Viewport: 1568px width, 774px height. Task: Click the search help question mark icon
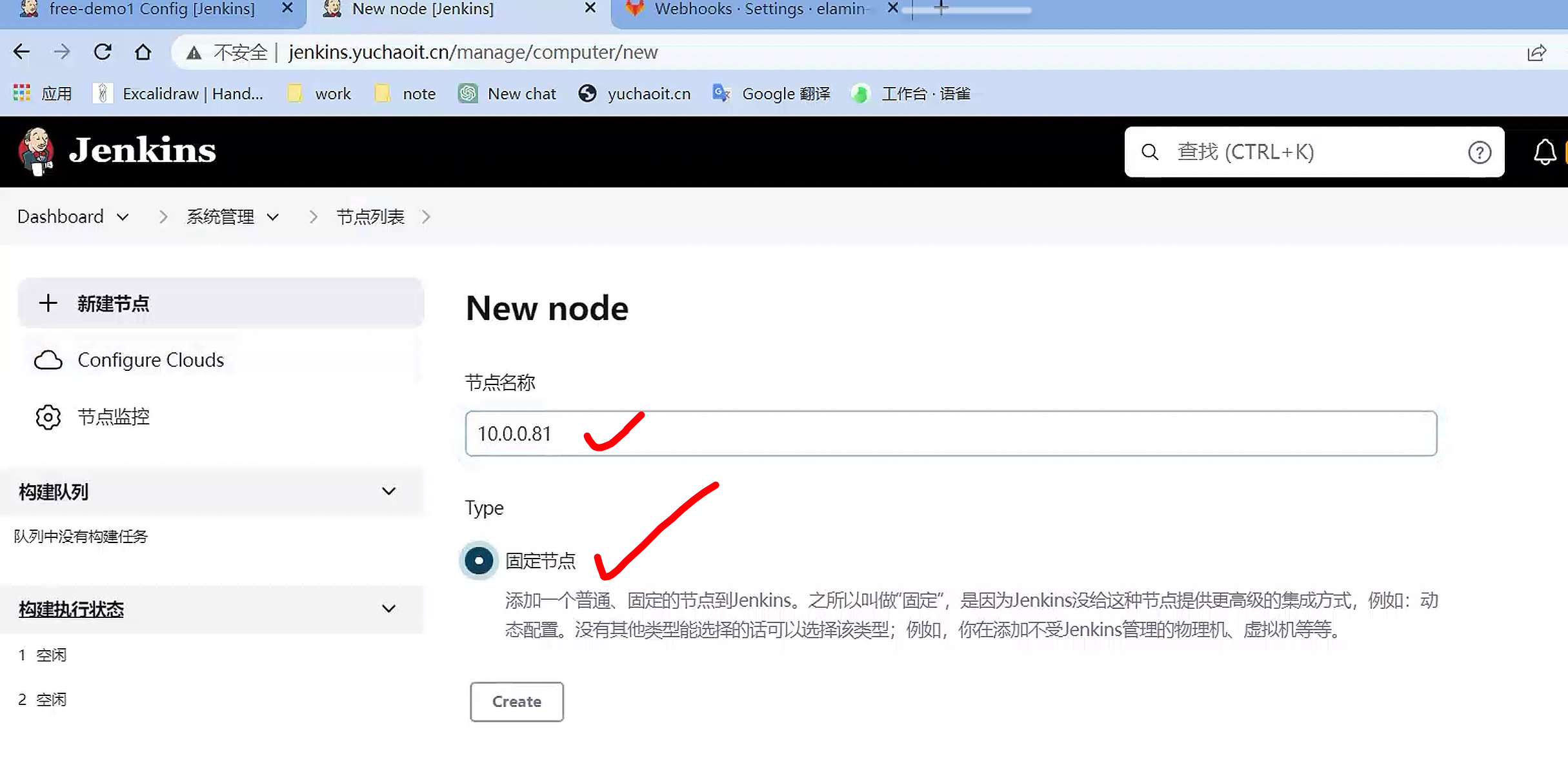pos(1479,152)
